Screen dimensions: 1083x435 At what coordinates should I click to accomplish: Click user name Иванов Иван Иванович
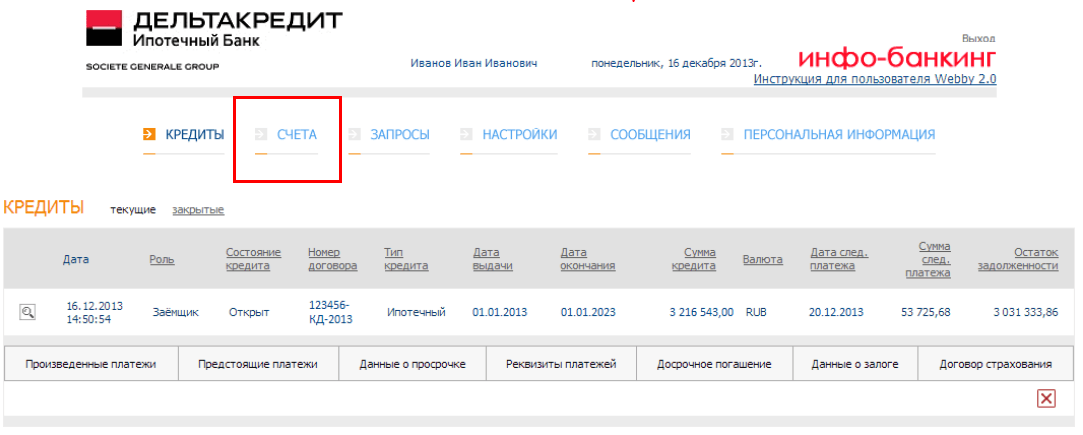(x=474, y=64)
